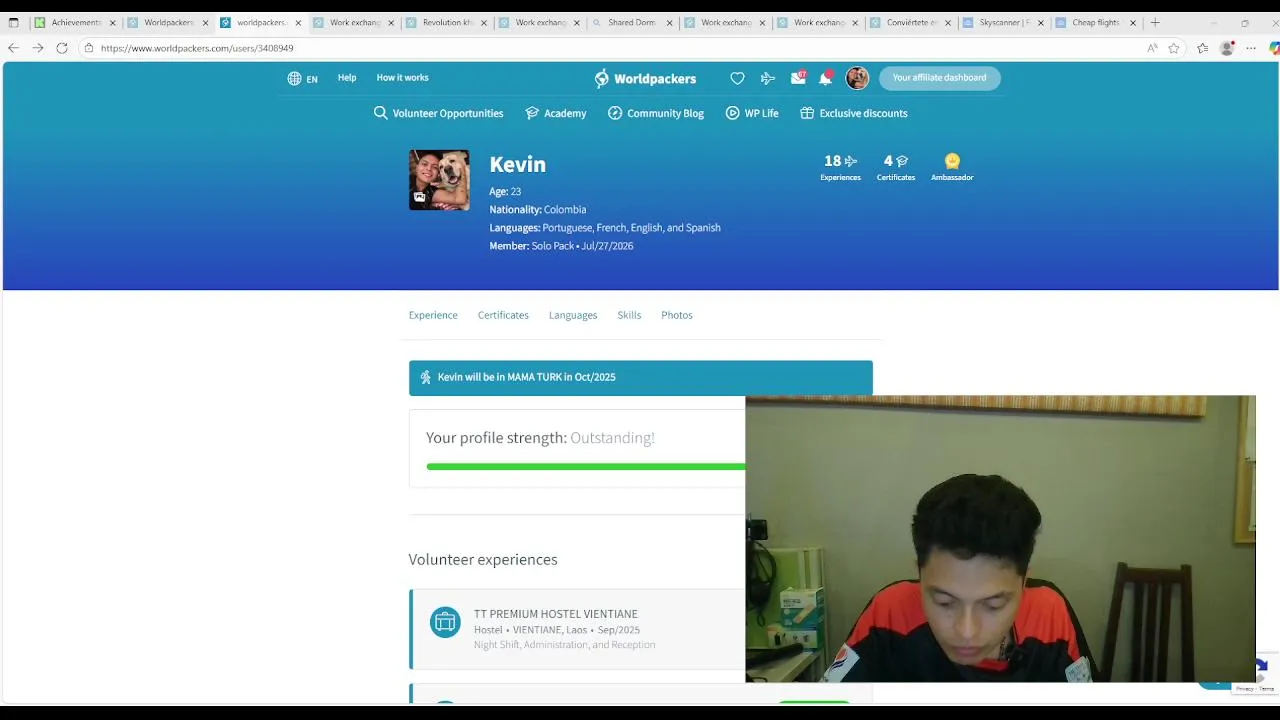Viewport: 1280px width, 720px height.
Task: Open the language selector globe EN
Action: pos(303,78)
